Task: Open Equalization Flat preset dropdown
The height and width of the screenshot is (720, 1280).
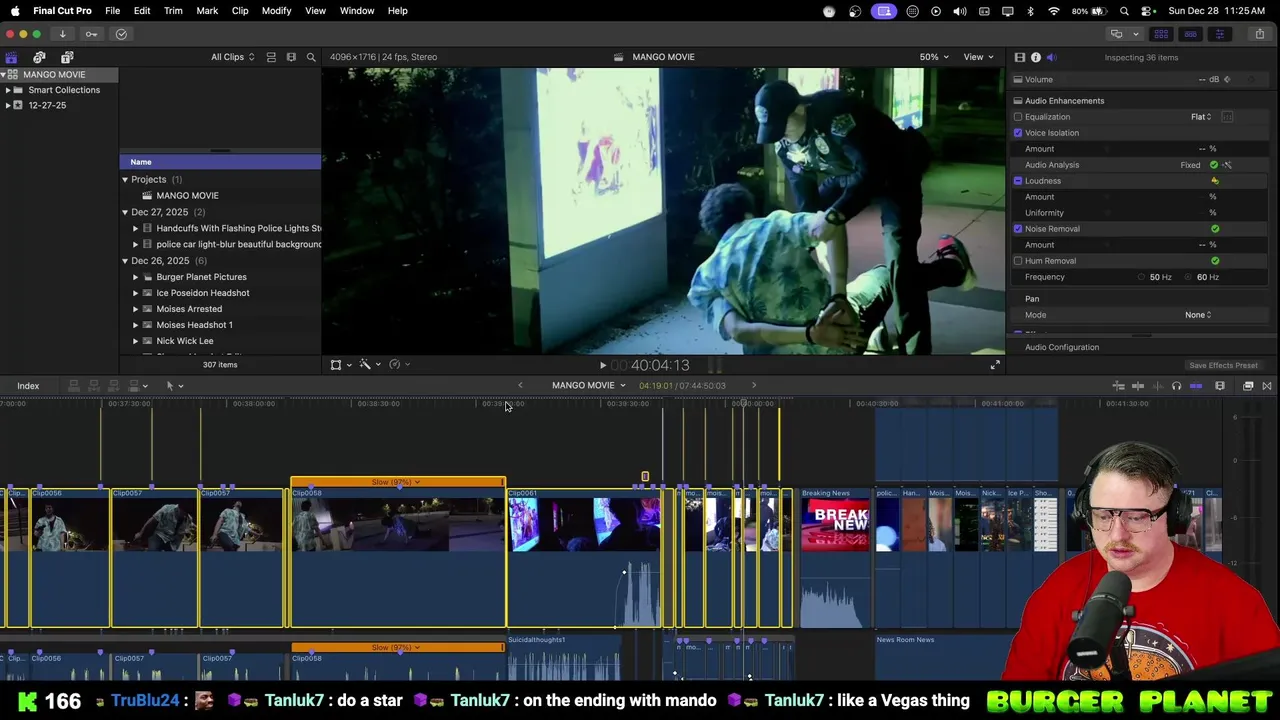Action: click(x=1201, y=117)
